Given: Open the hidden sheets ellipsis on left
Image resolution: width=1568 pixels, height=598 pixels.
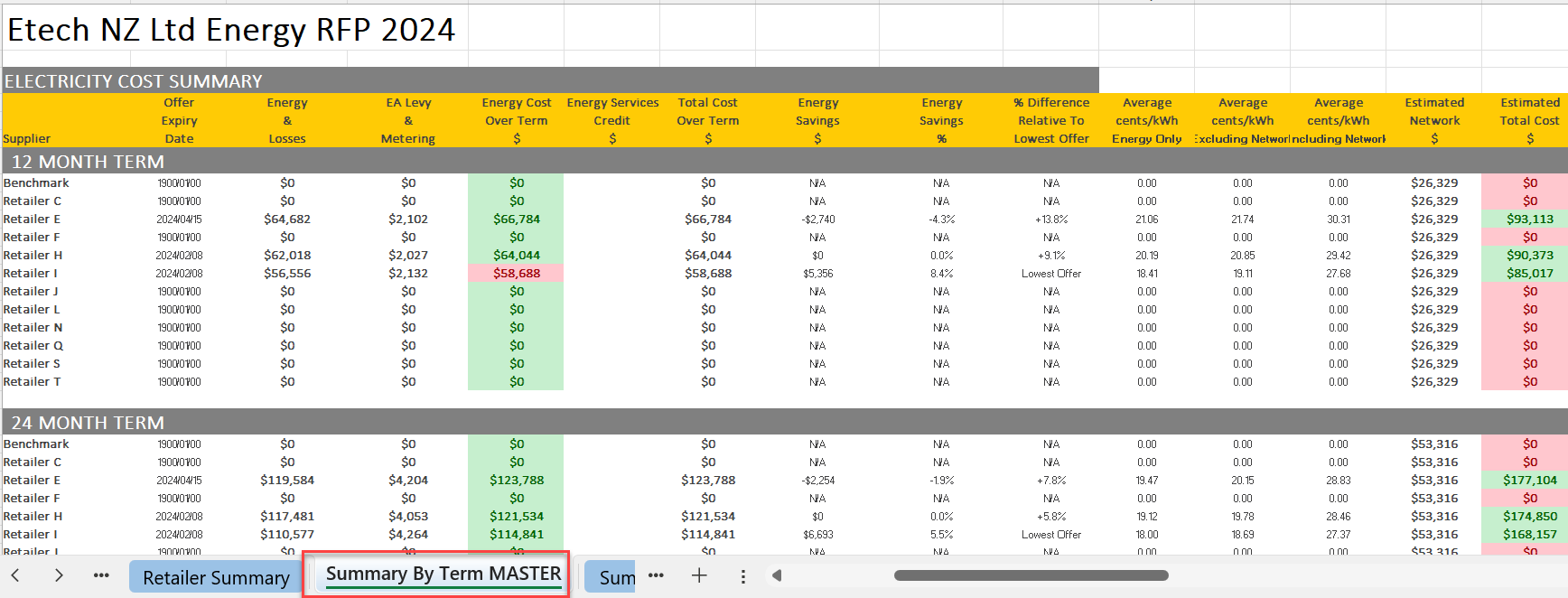Looking at the screenshot, I should (x=101, y=575).
